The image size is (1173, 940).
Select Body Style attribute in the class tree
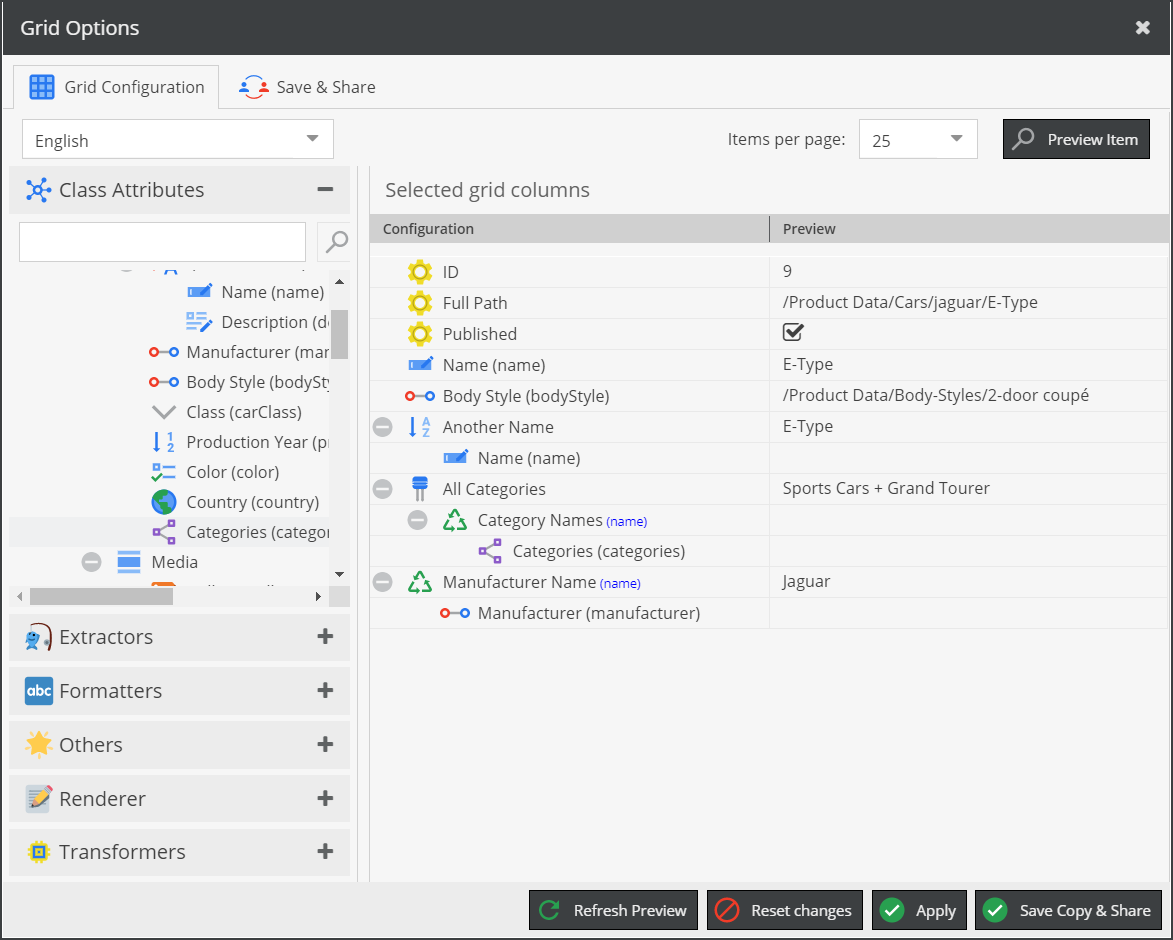(x=257, y=382)
